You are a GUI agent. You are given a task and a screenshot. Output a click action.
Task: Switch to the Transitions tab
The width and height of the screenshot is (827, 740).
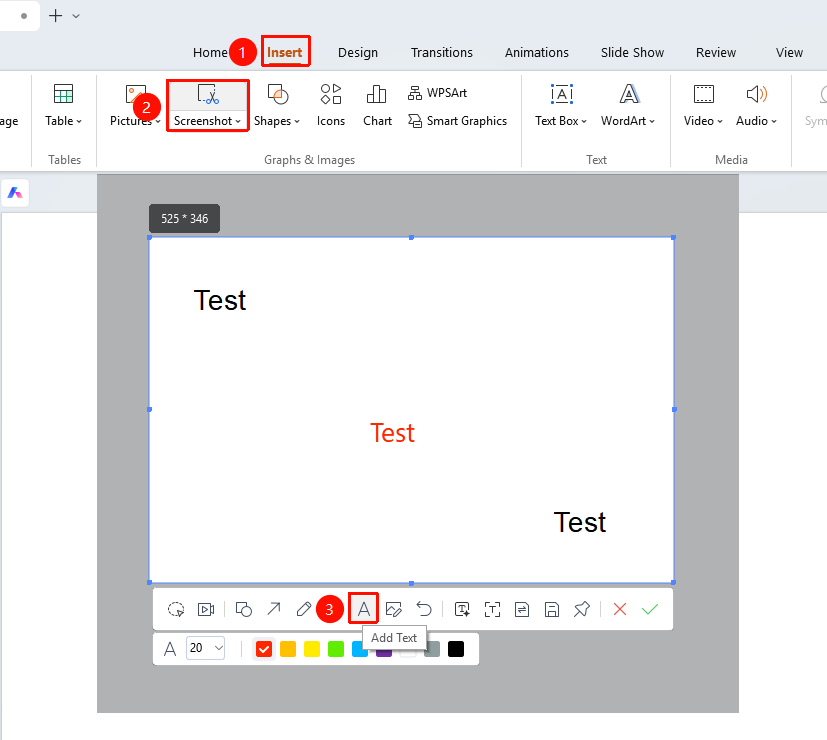[x=441, y=52]
